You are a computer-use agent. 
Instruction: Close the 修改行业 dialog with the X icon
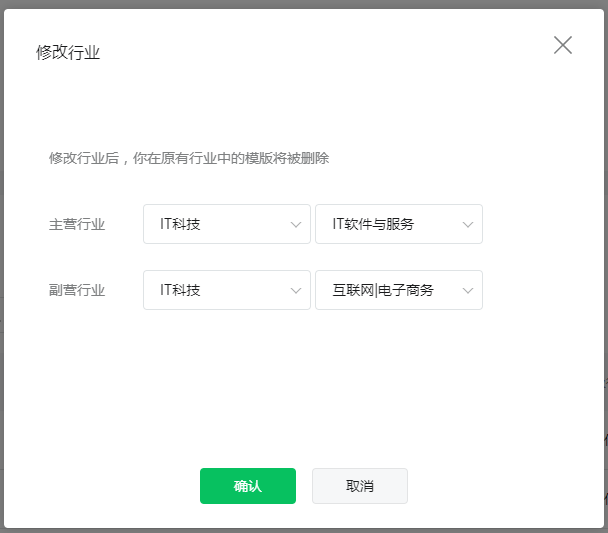tap(563, 45)
